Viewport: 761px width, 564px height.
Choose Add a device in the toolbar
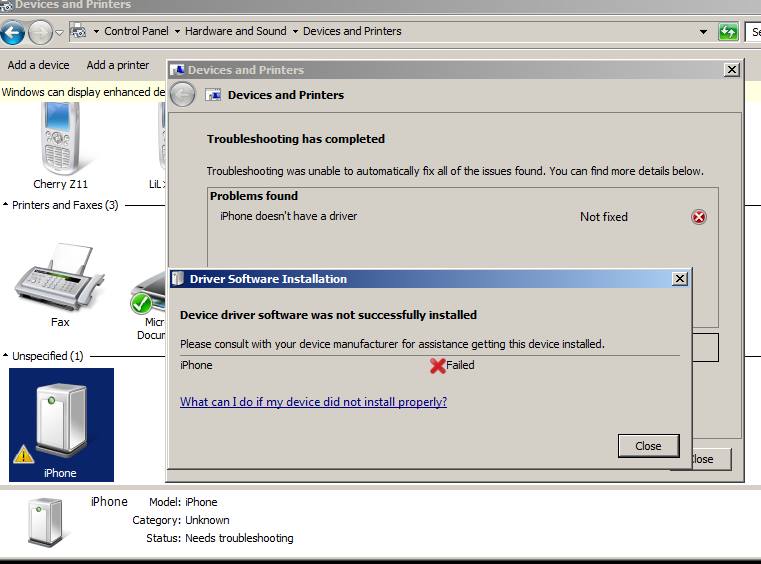tap(38, 65)
